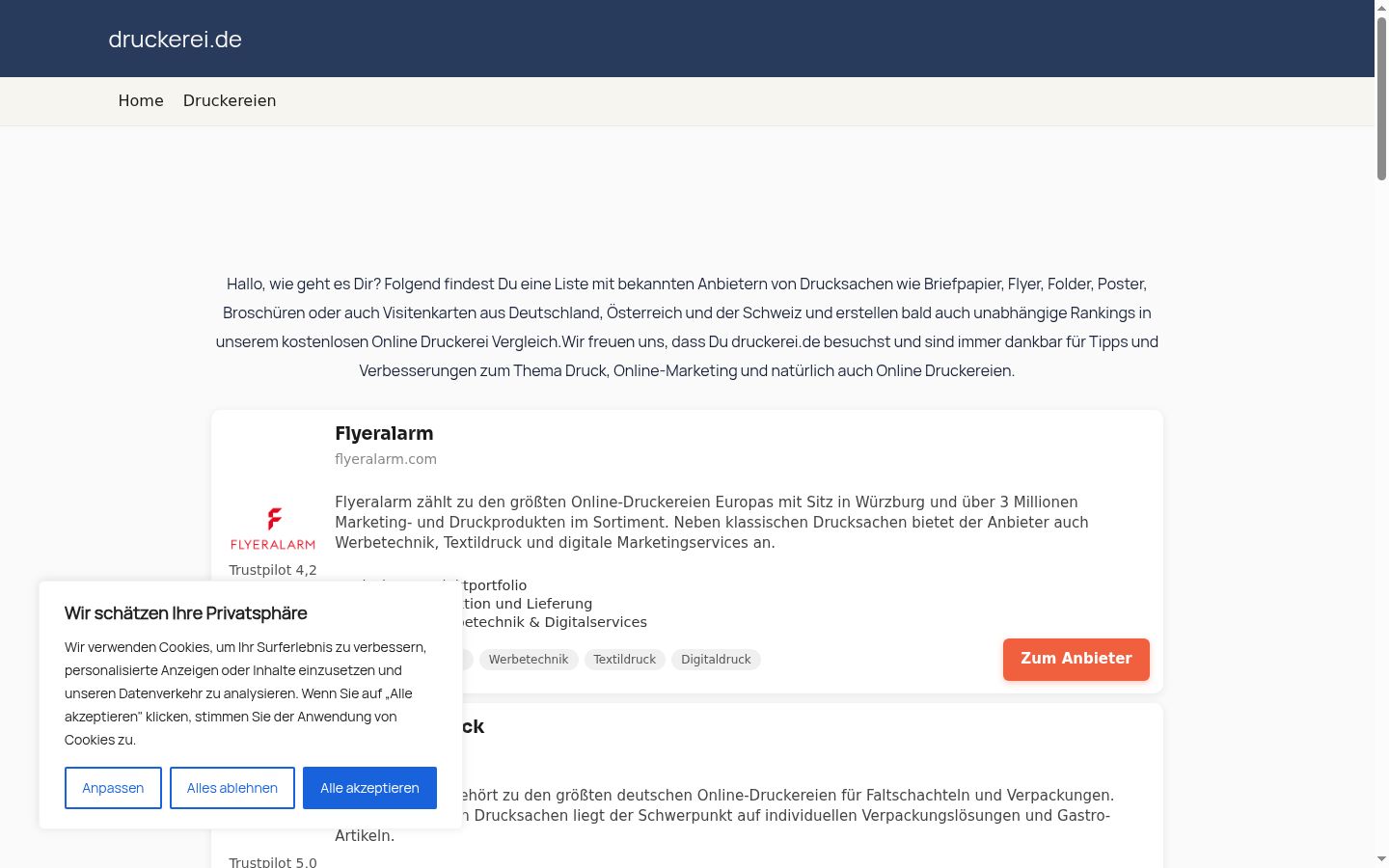Viewport: 1389px width, 868px height.
Task: Open the Flyeralarm heading link
Action: [x=384, y=434]
